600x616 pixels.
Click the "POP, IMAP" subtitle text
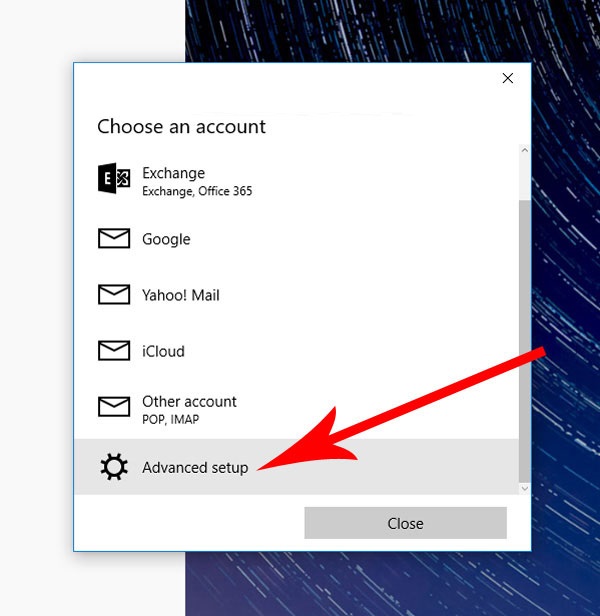click(171, 420)
